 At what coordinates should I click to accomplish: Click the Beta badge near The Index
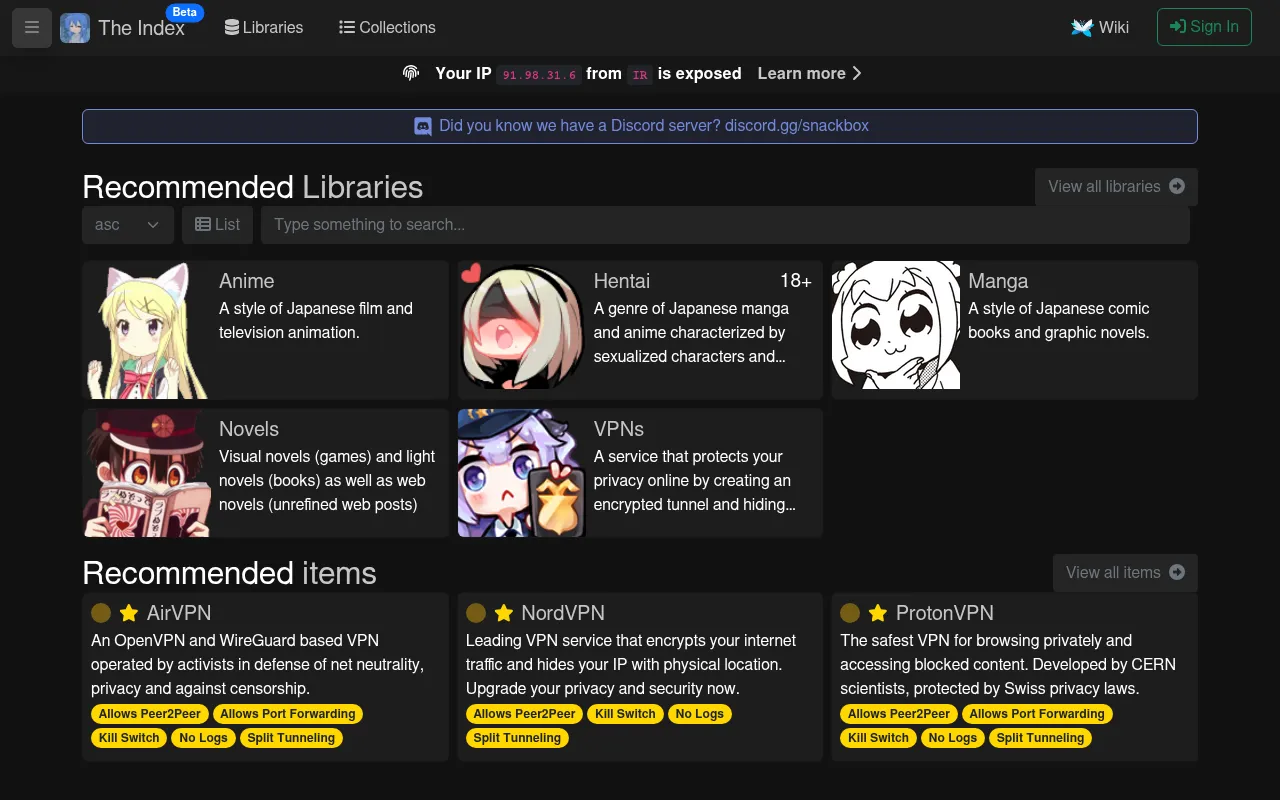(x=184, y=12)
